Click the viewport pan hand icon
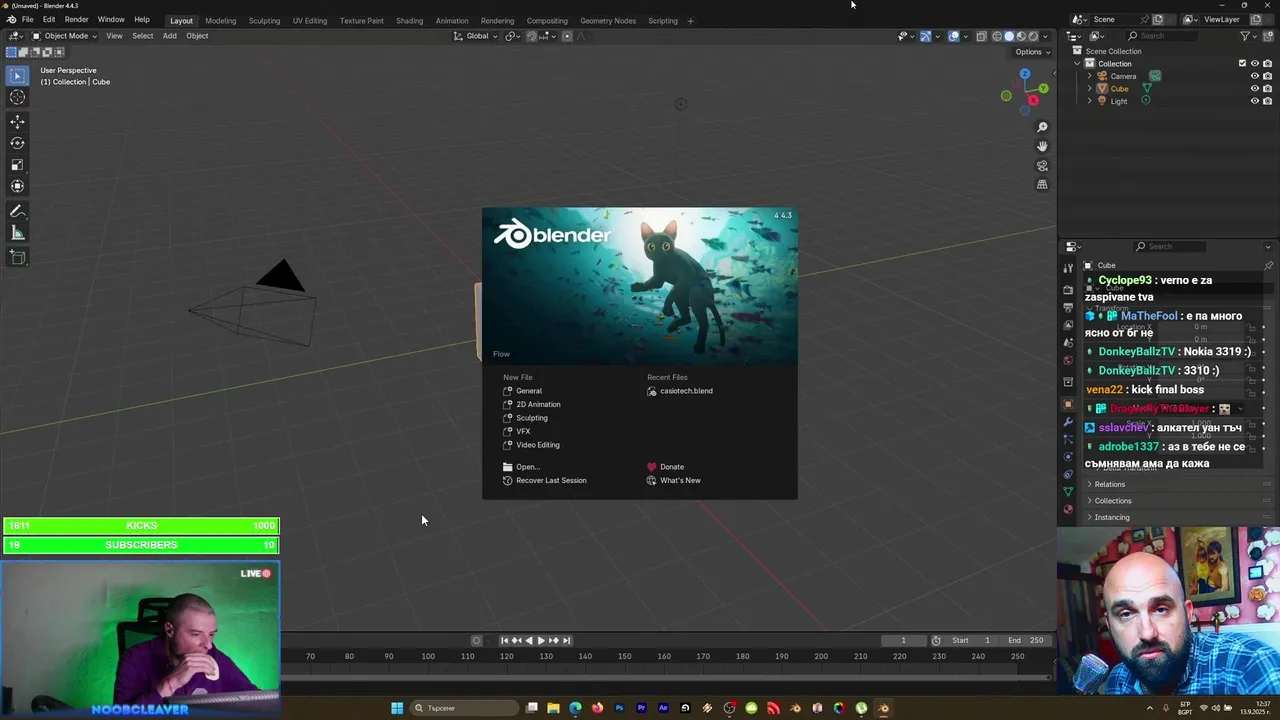 1042,146
